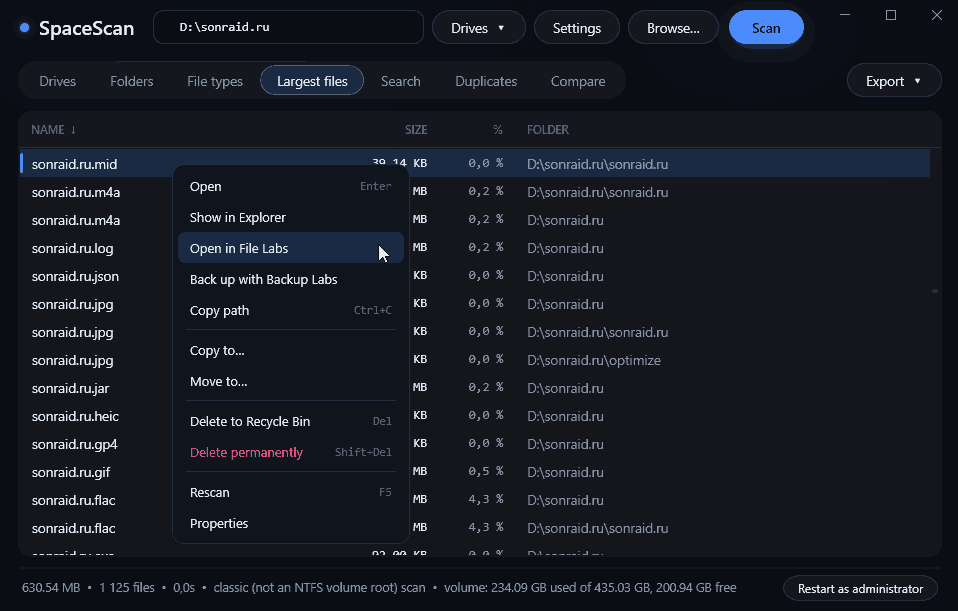
Task: Sort by the SIZE column header
Action: coord(416,130)
